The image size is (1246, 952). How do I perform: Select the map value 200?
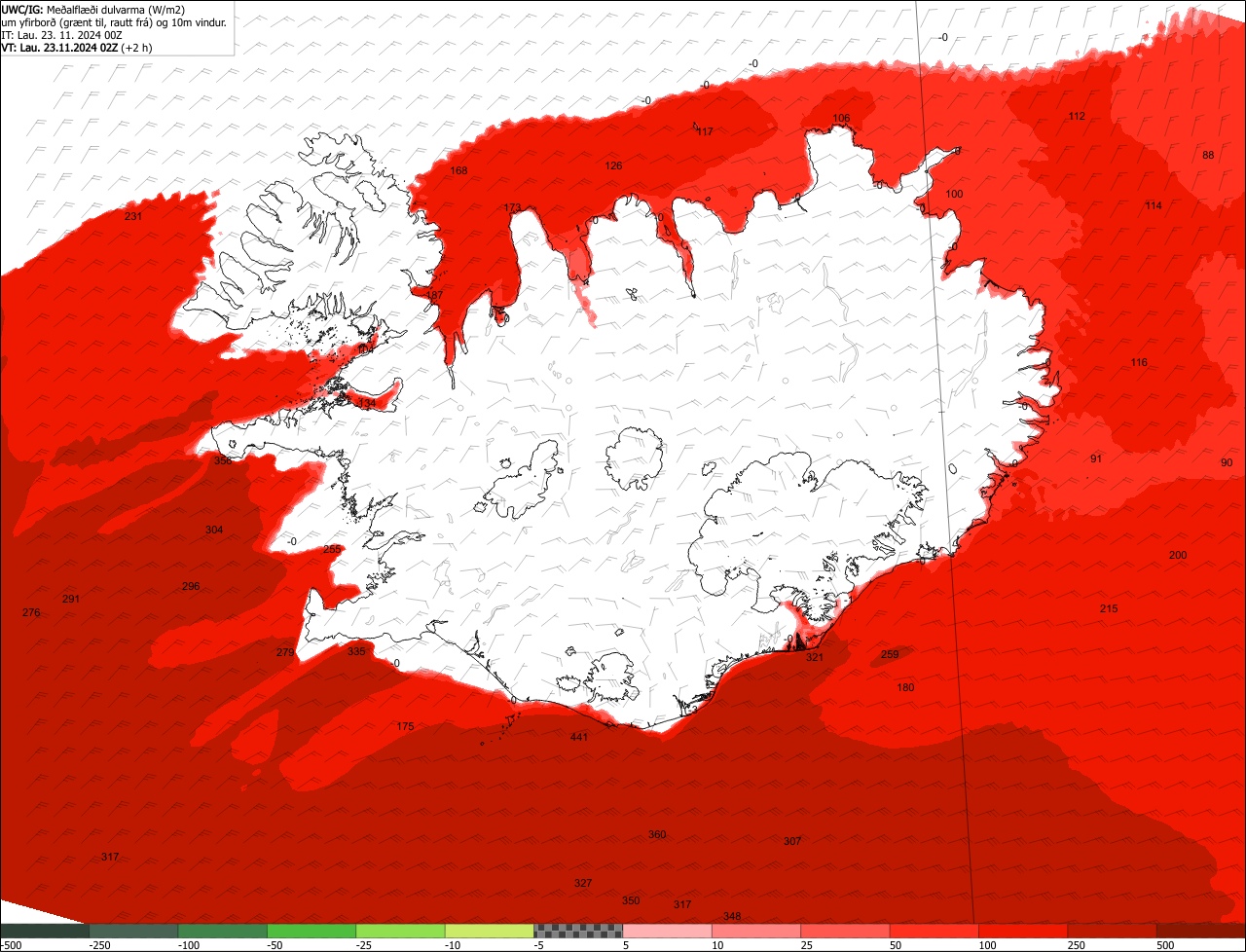tap(1178, 556)
